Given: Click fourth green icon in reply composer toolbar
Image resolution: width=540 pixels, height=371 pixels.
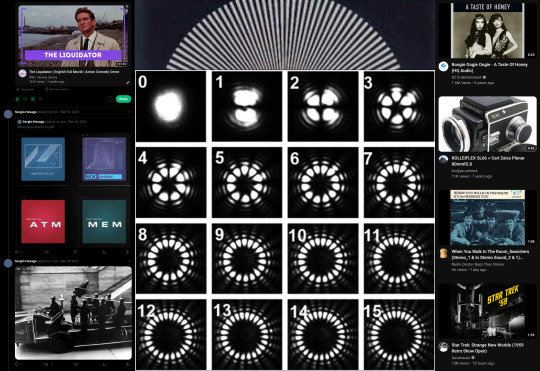Looking at the screenshot, I should [40, 99].
